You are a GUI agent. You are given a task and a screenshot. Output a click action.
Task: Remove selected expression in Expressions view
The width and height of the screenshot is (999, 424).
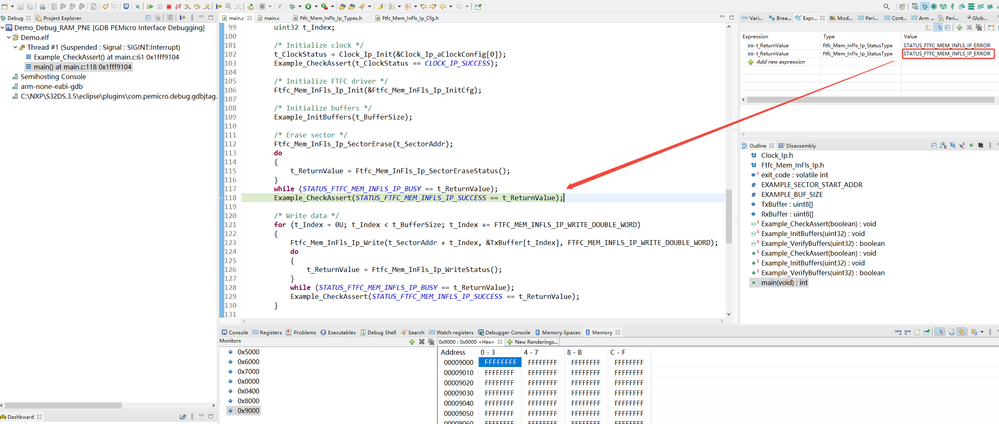[969, 27]
